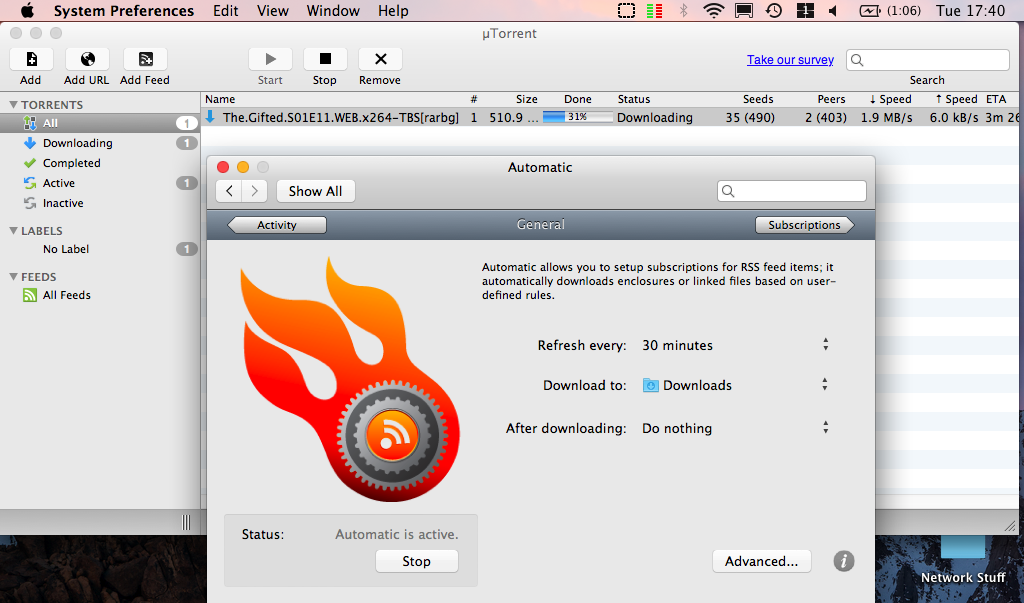Open the After downloading dropdown
This screenshot has width=1024, height=603.
(736, 428)
